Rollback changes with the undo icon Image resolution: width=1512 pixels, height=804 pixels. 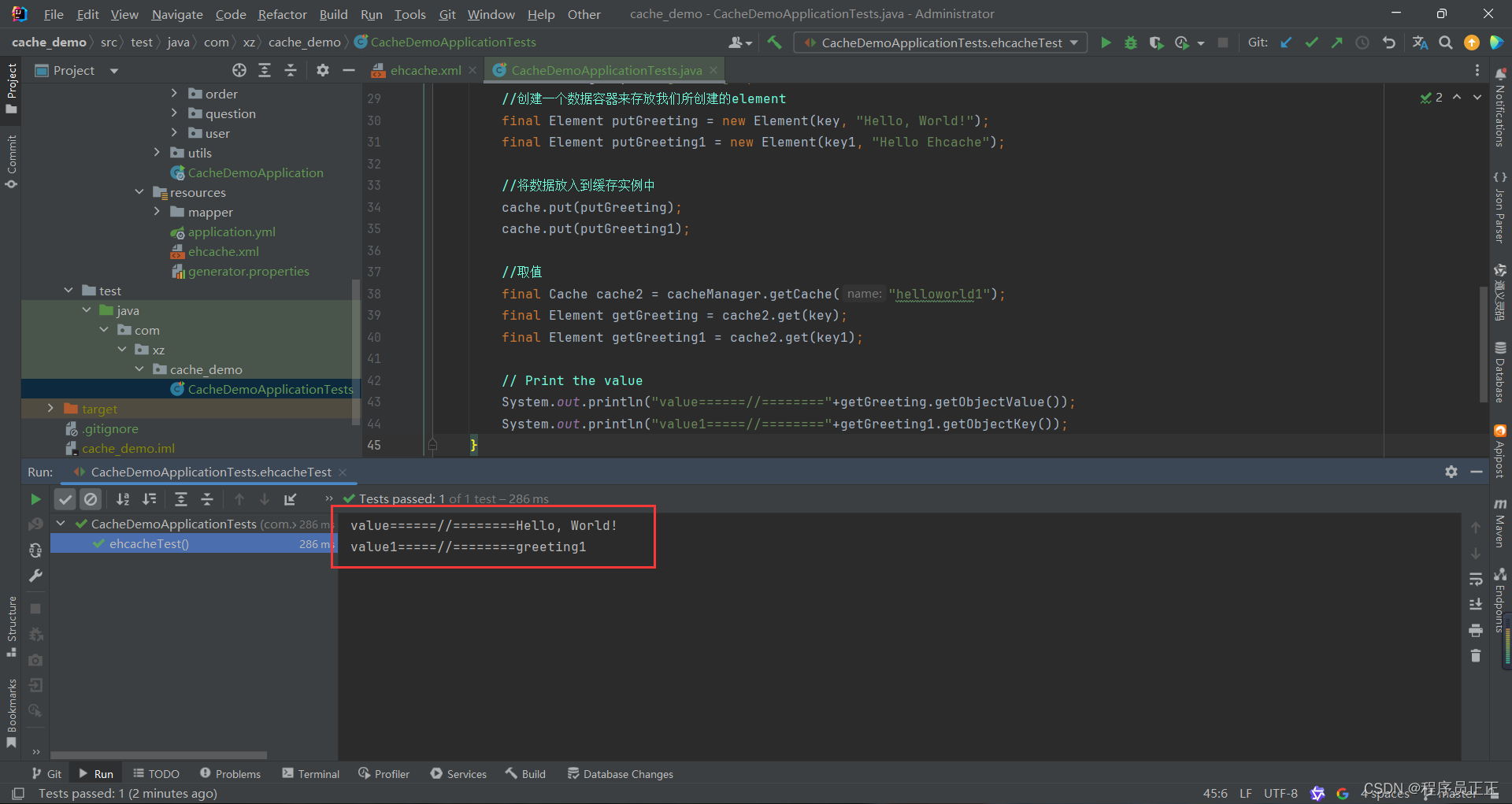(x=1389, y=43)
